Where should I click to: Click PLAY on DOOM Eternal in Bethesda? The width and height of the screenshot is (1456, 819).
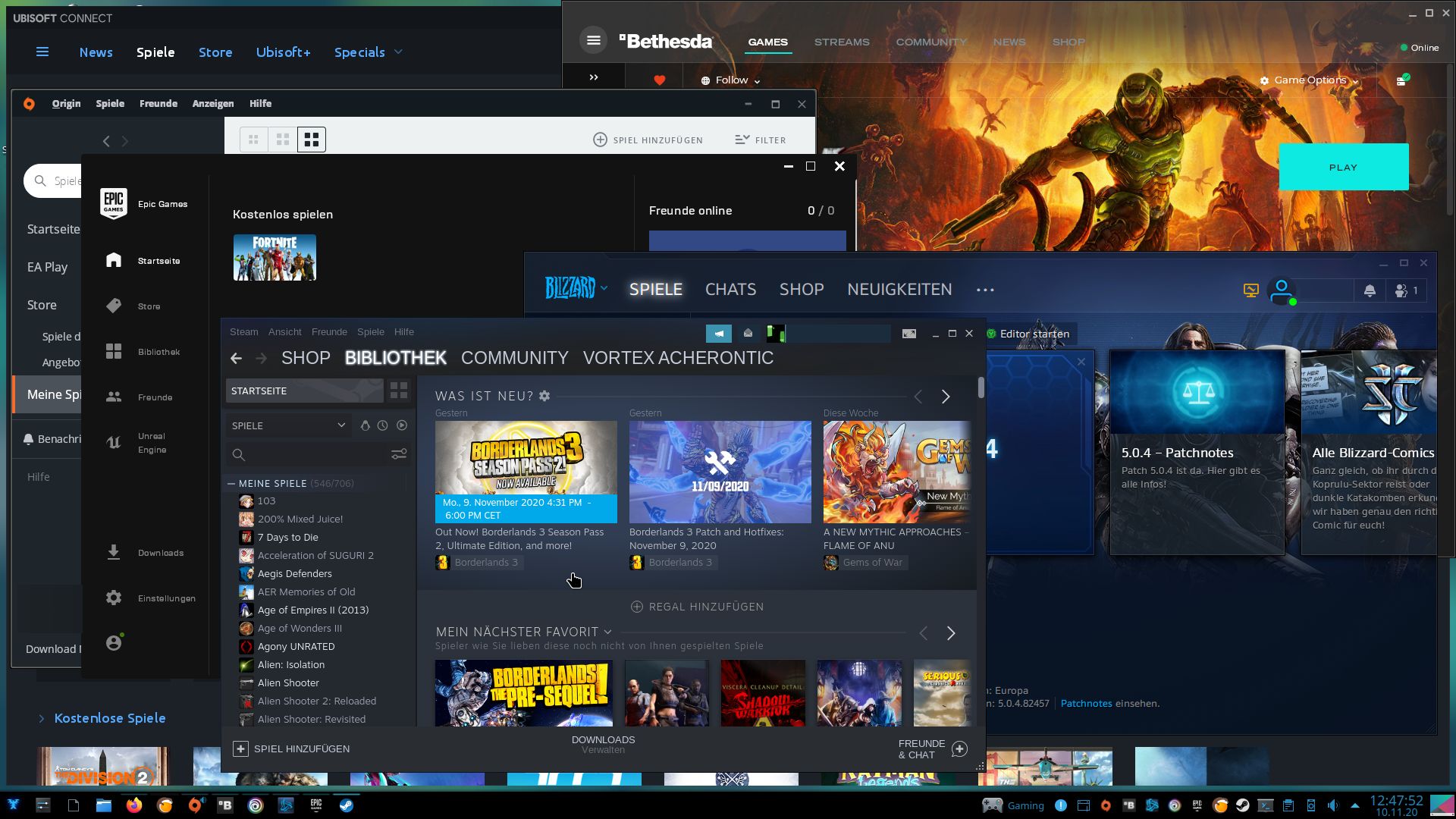pos(1343,166)
